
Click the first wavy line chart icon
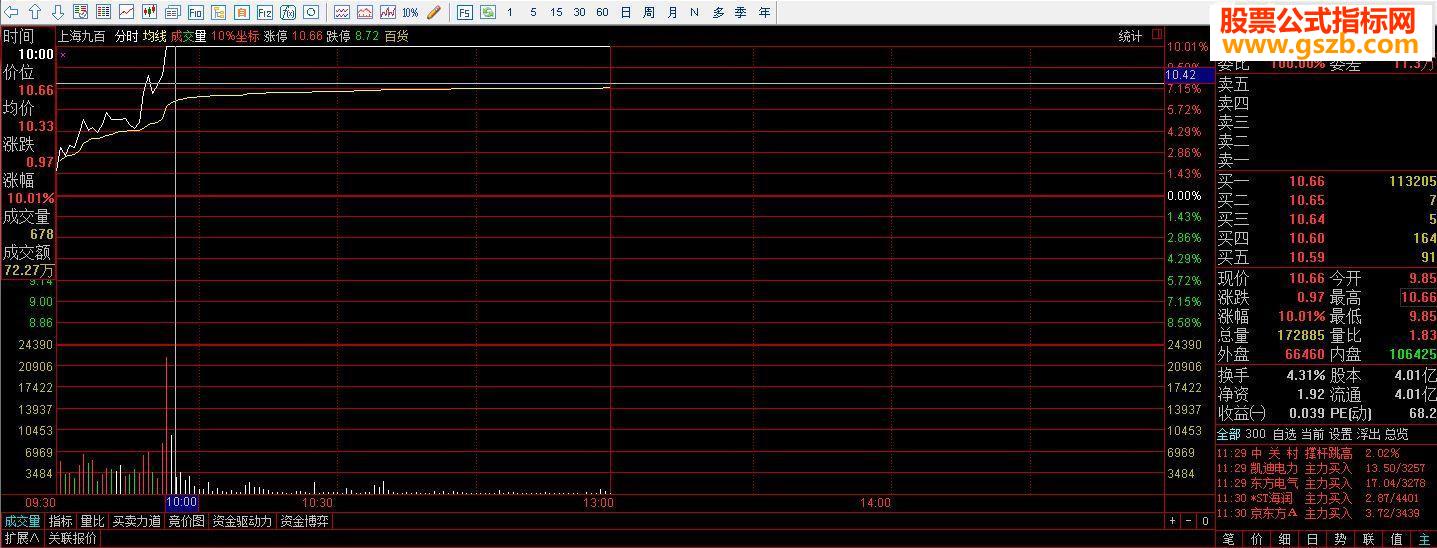[342, 12]
